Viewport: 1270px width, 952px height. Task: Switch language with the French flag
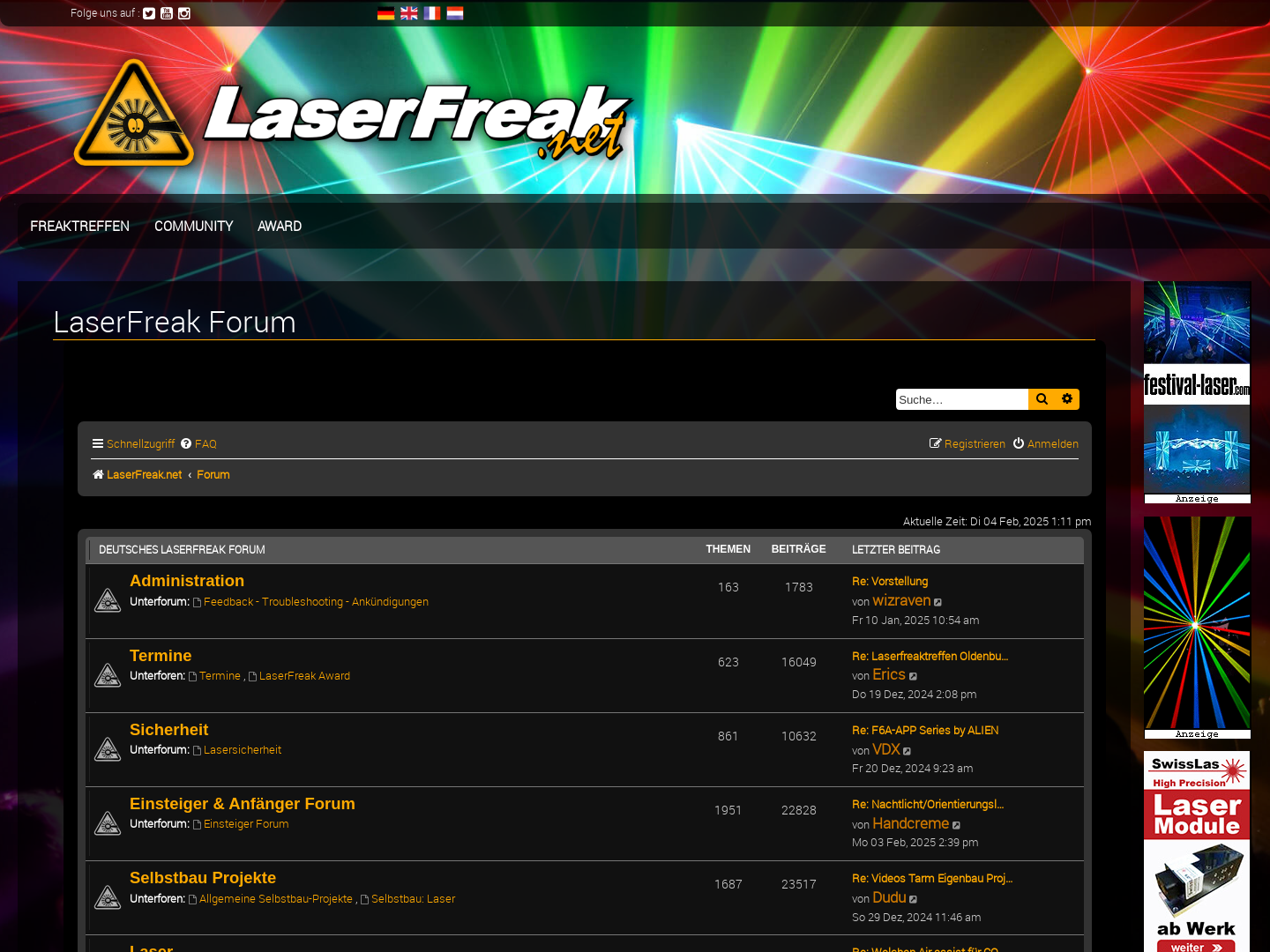431,13
